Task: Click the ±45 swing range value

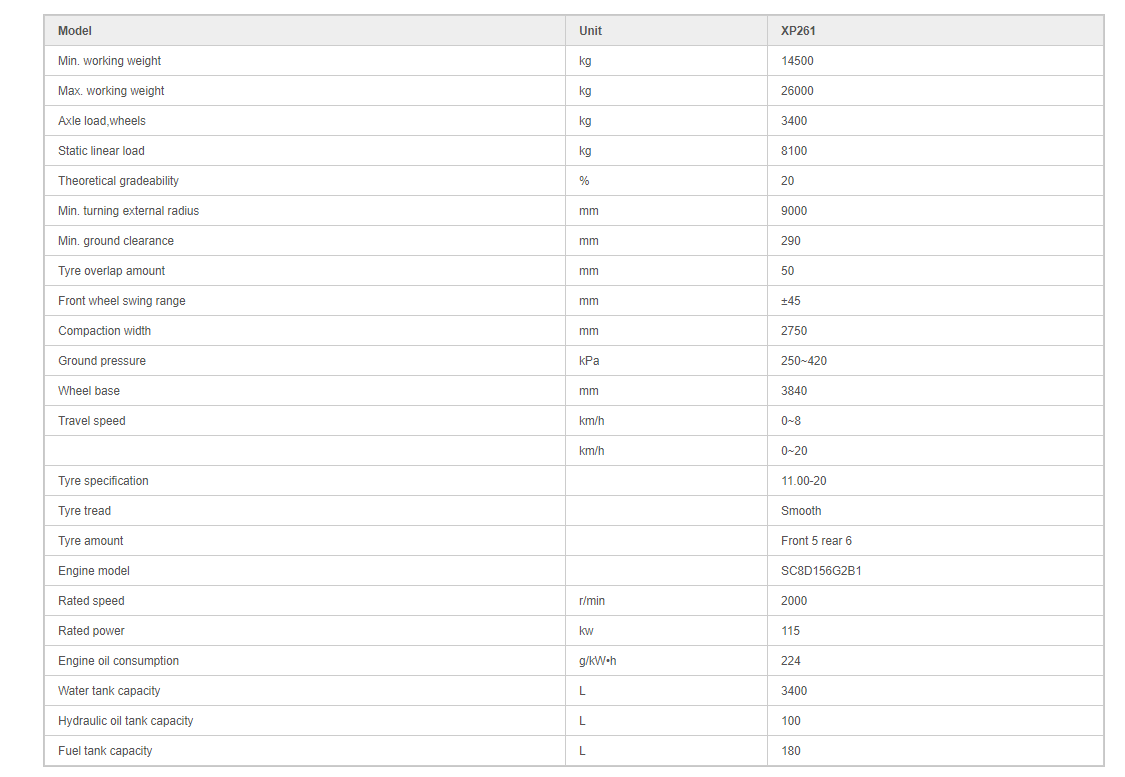Action: click(791, 301)
